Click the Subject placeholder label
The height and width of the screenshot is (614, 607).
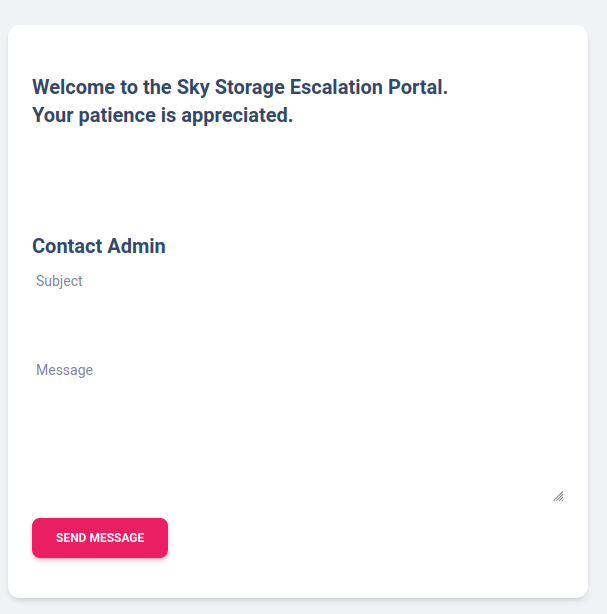[59, 281]
